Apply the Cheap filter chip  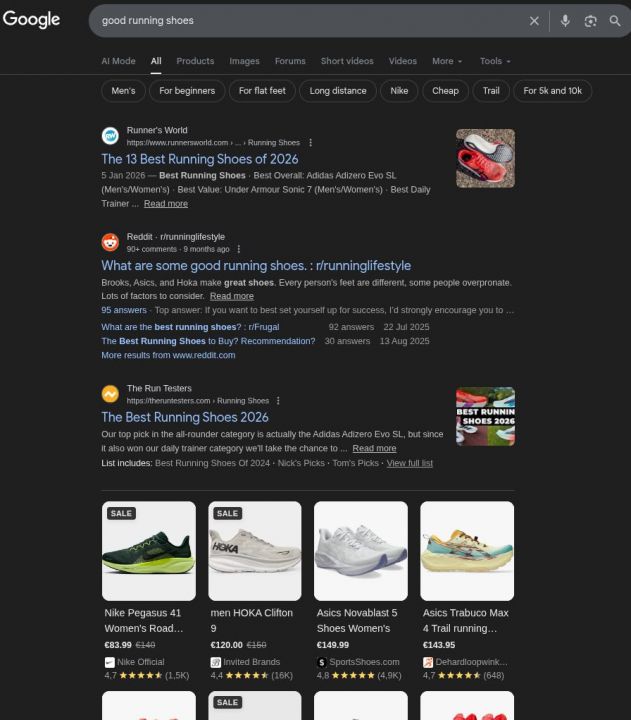445,91
